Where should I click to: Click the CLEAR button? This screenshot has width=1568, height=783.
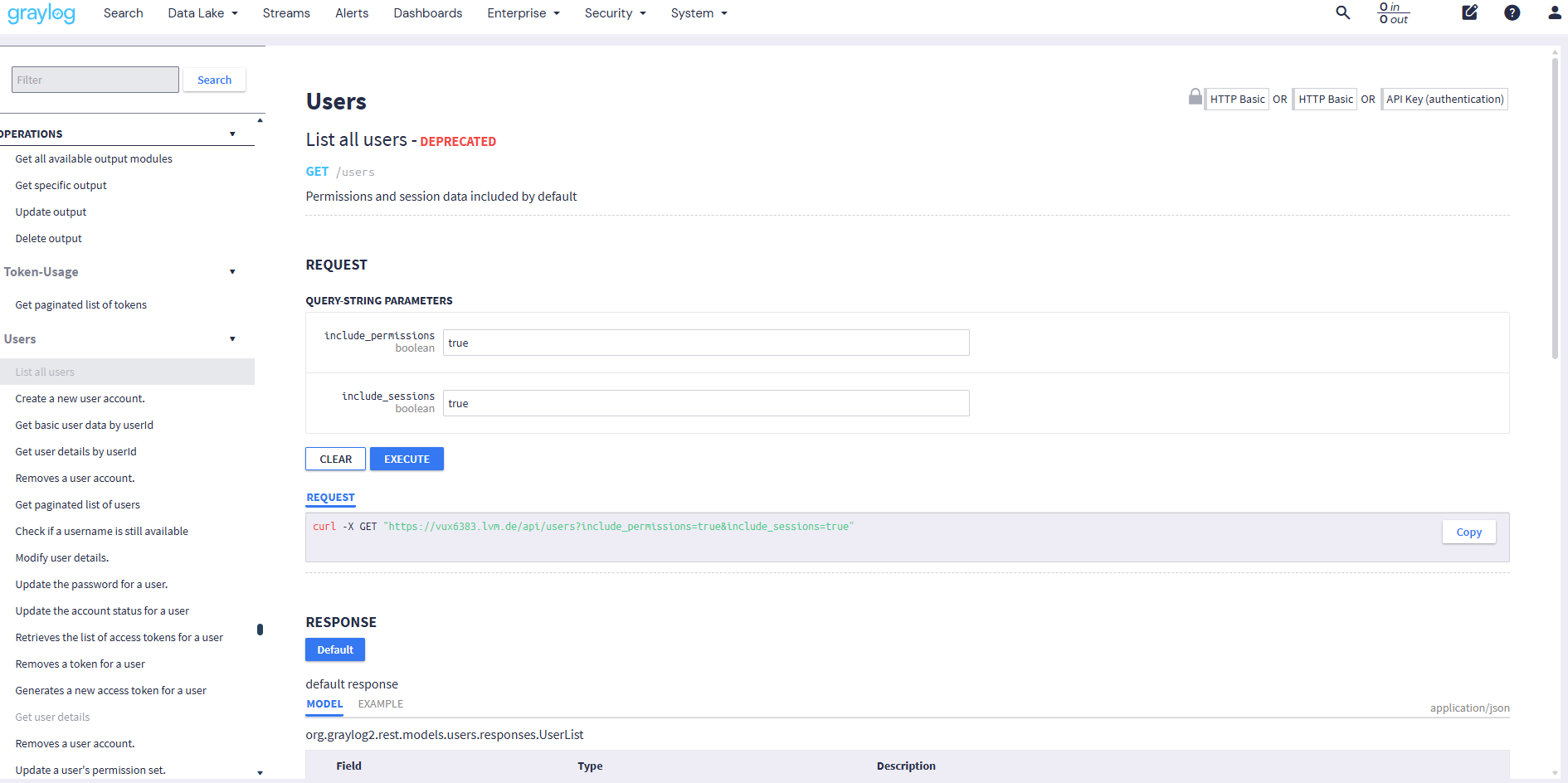336,459
